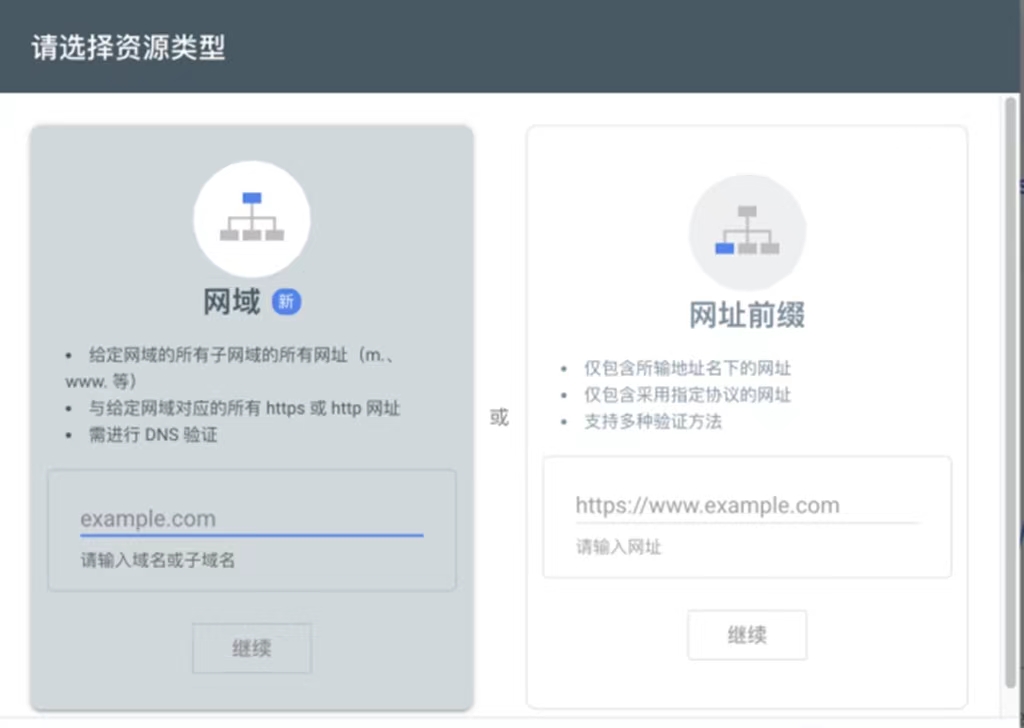
Task: Focus the https://www.example.com URL input field
Action: click(x=746, y=506)
